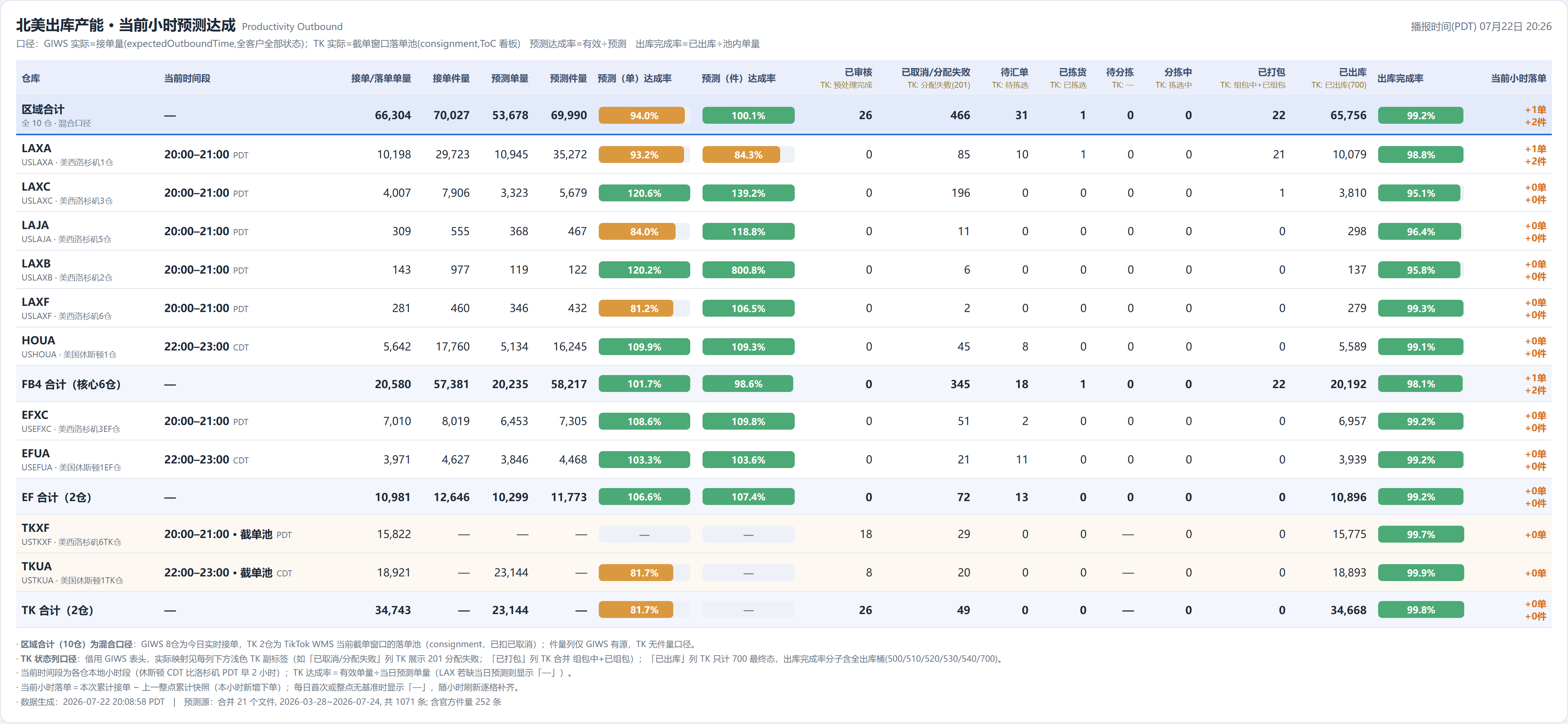This screenshot has width=1568, height=724.
Task: Click the 已取消/分配失败 column header
Action: 935,72
